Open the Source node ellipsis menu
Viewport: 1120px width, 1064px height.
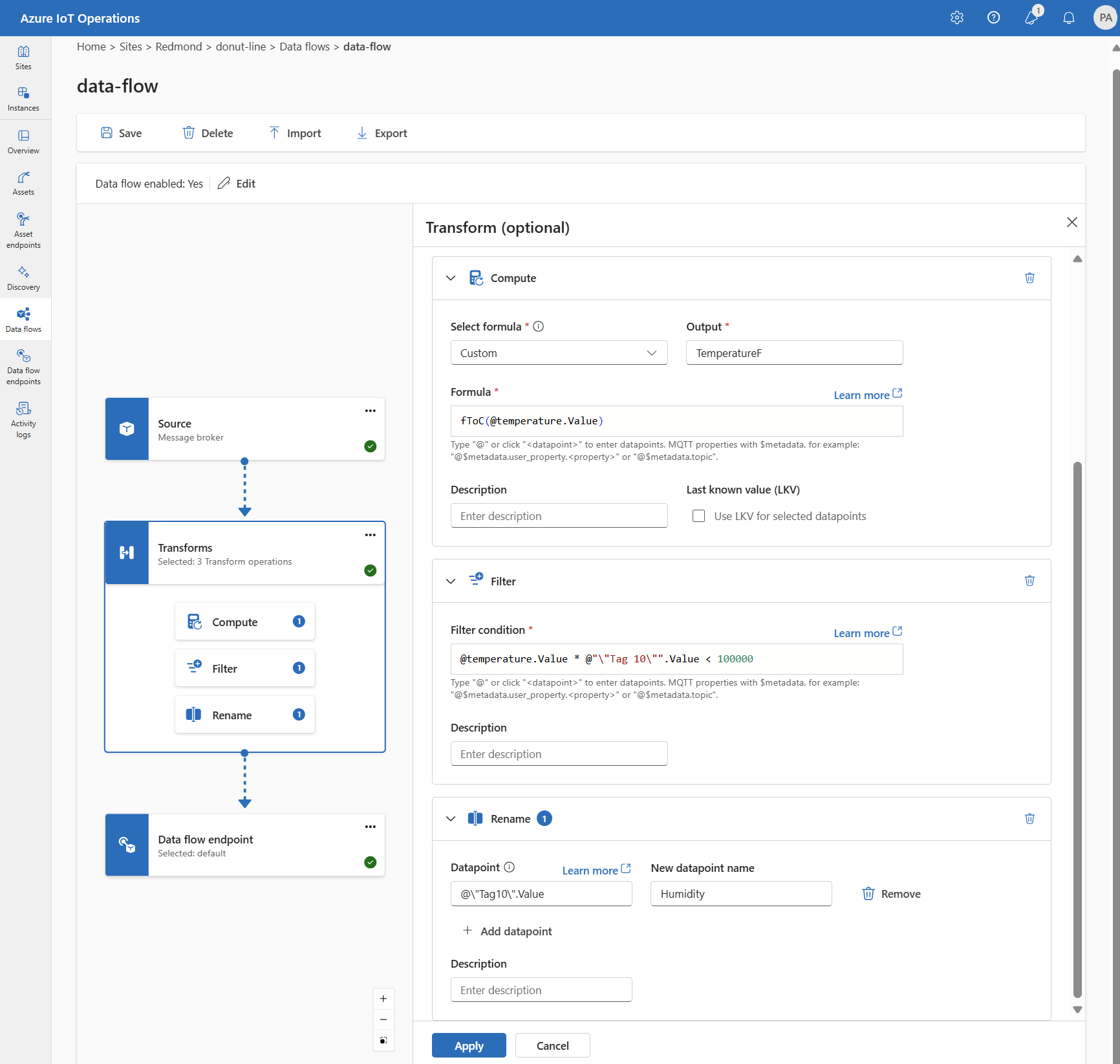pyautogui.click(x=370, y=411)
